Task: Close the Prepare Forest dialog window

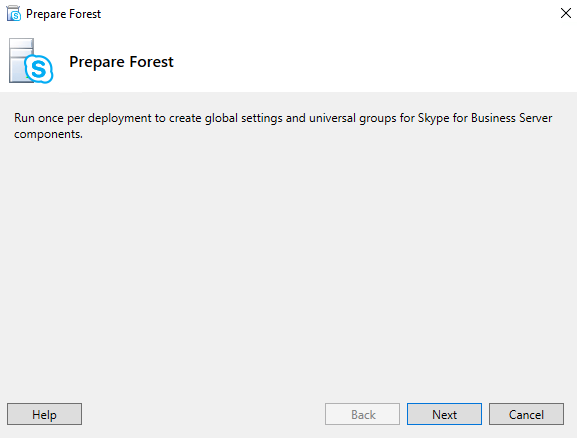Action: (x=566, y=13)
